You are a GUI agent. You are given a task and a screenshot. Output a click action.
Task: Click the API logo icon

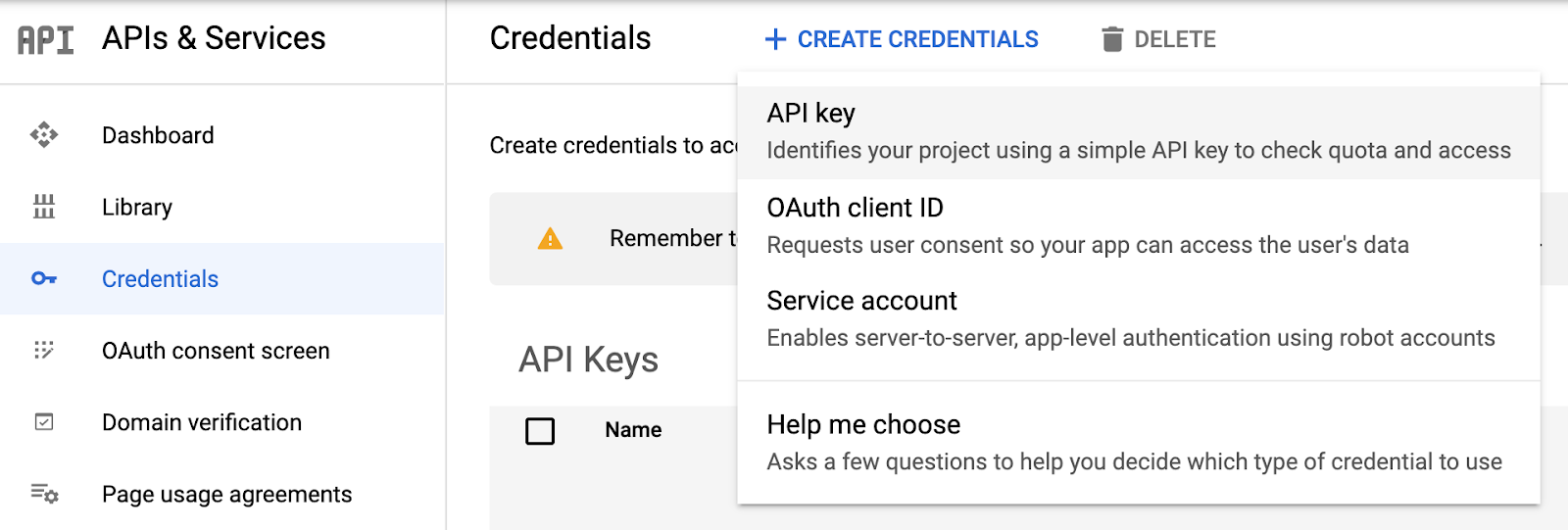coord(45,39)
